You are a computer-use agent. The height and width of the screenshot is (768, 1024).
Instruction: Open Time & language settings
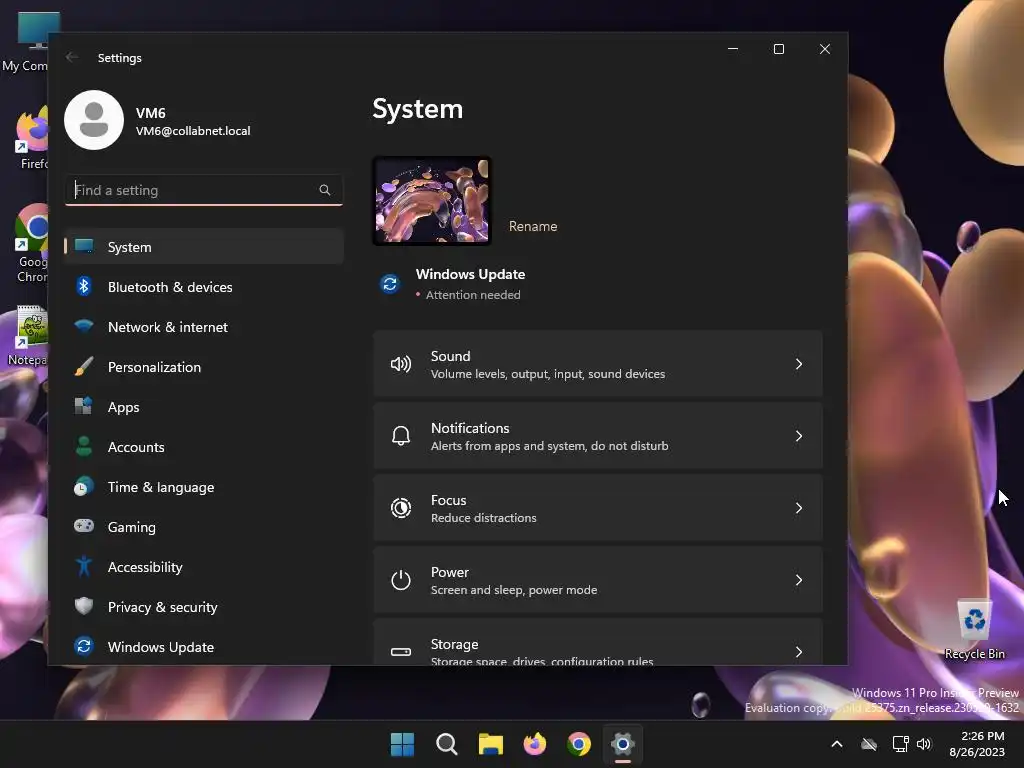coord(204,487)
